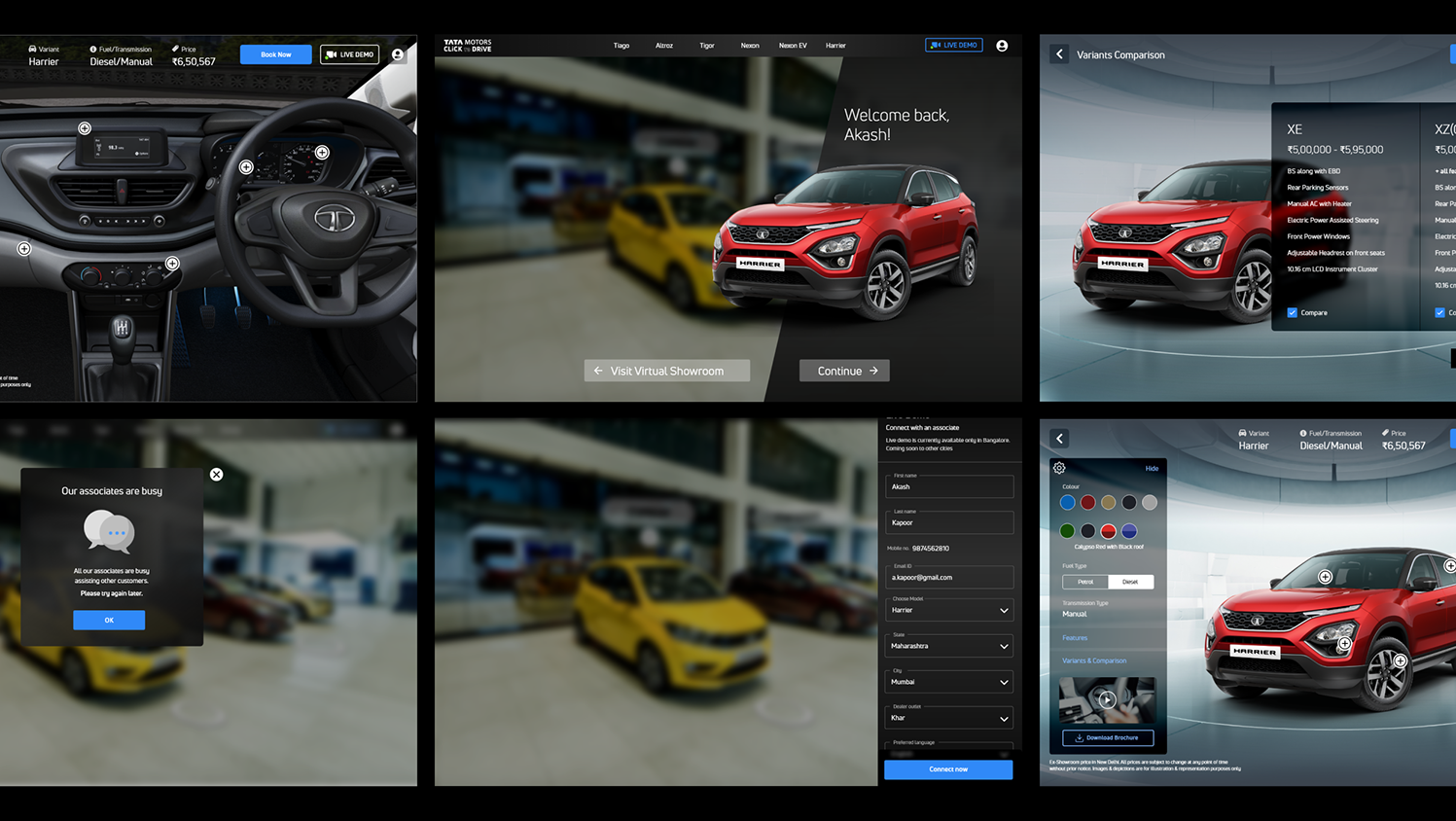1456x821 pixels.
Task: Click the left dashboard panel hotspot
Action: point(24,249)
